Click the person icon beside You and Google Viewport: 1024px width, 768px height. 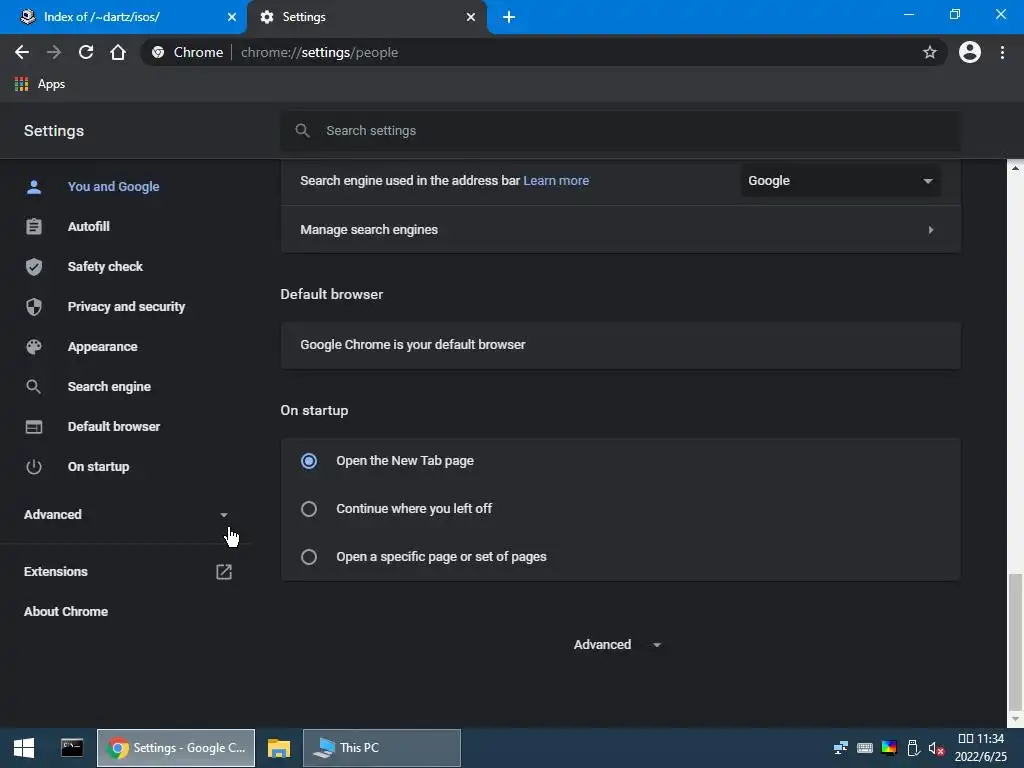tap(34, 187)
